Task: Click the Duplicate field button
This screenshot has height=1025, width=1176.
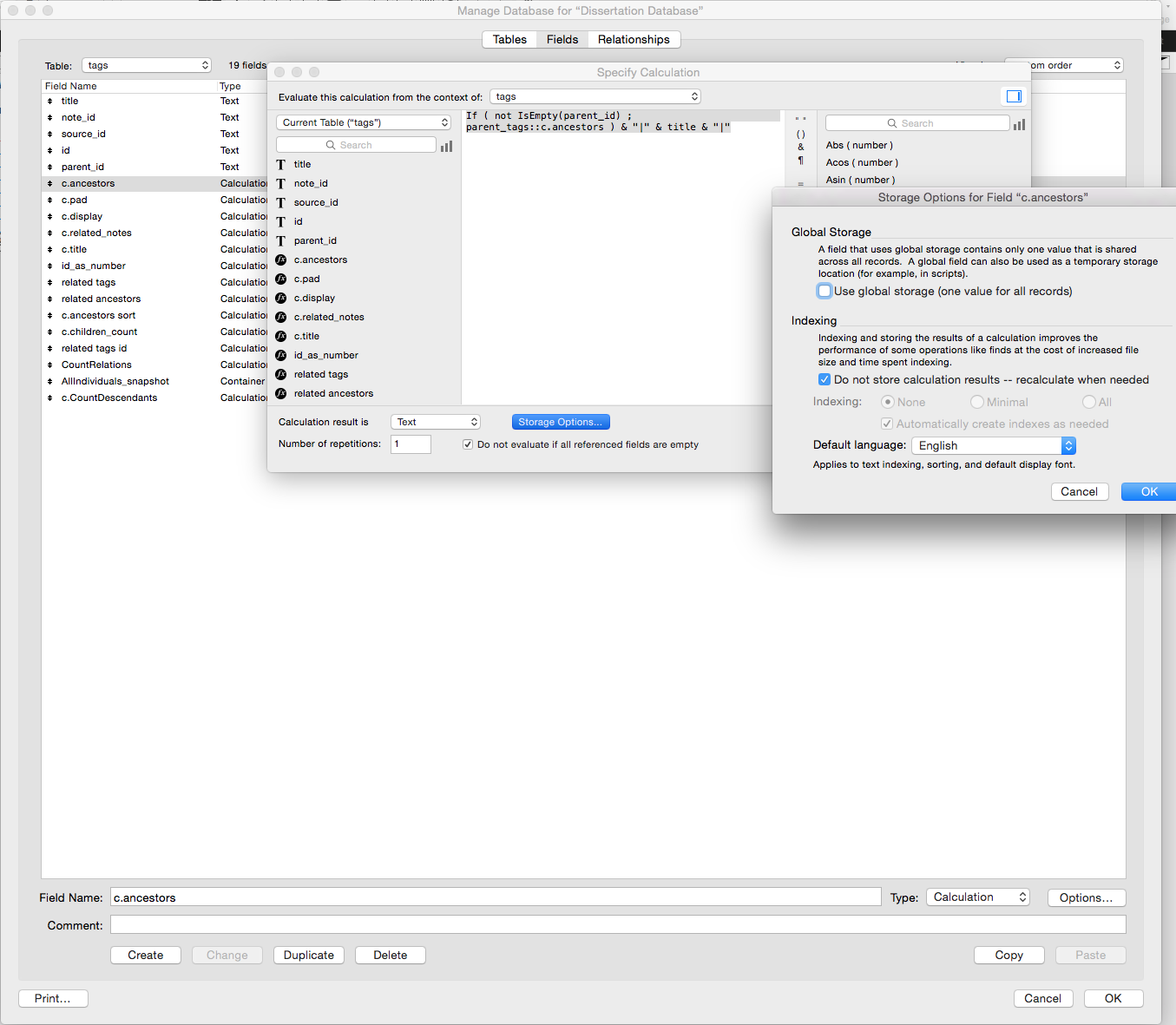Action: click(x=309, y=955)
